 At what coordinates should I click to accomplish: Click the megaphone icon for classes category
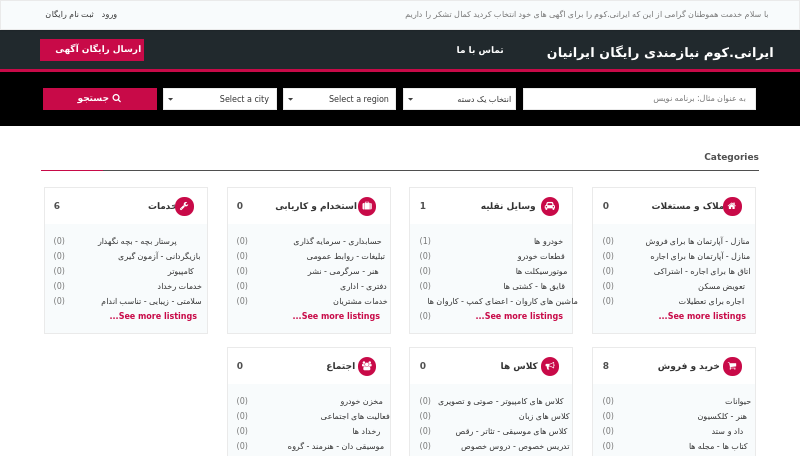pos(549,366)
